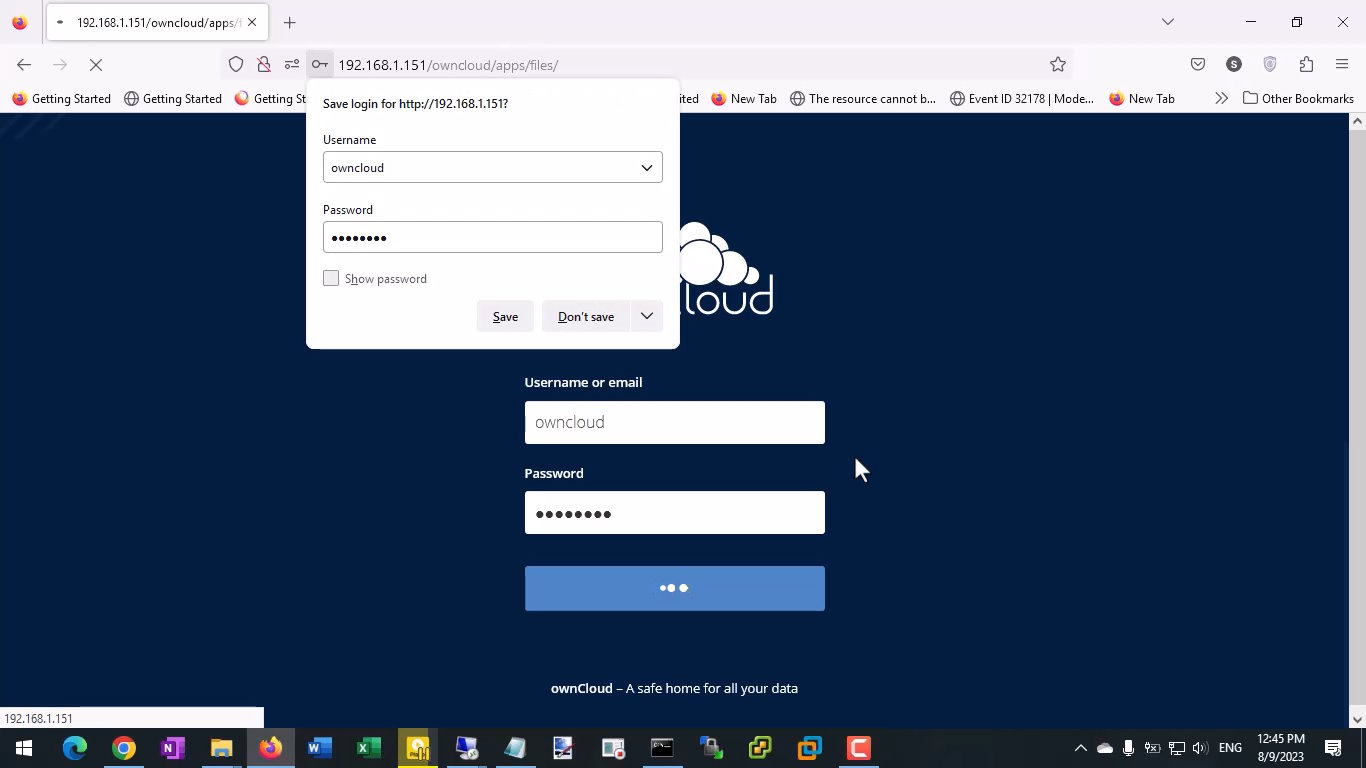This screenshot has height=768, width=1366.
Task: Open Firefox View icon
Action: pyautogui.click(x=20, y=22)
